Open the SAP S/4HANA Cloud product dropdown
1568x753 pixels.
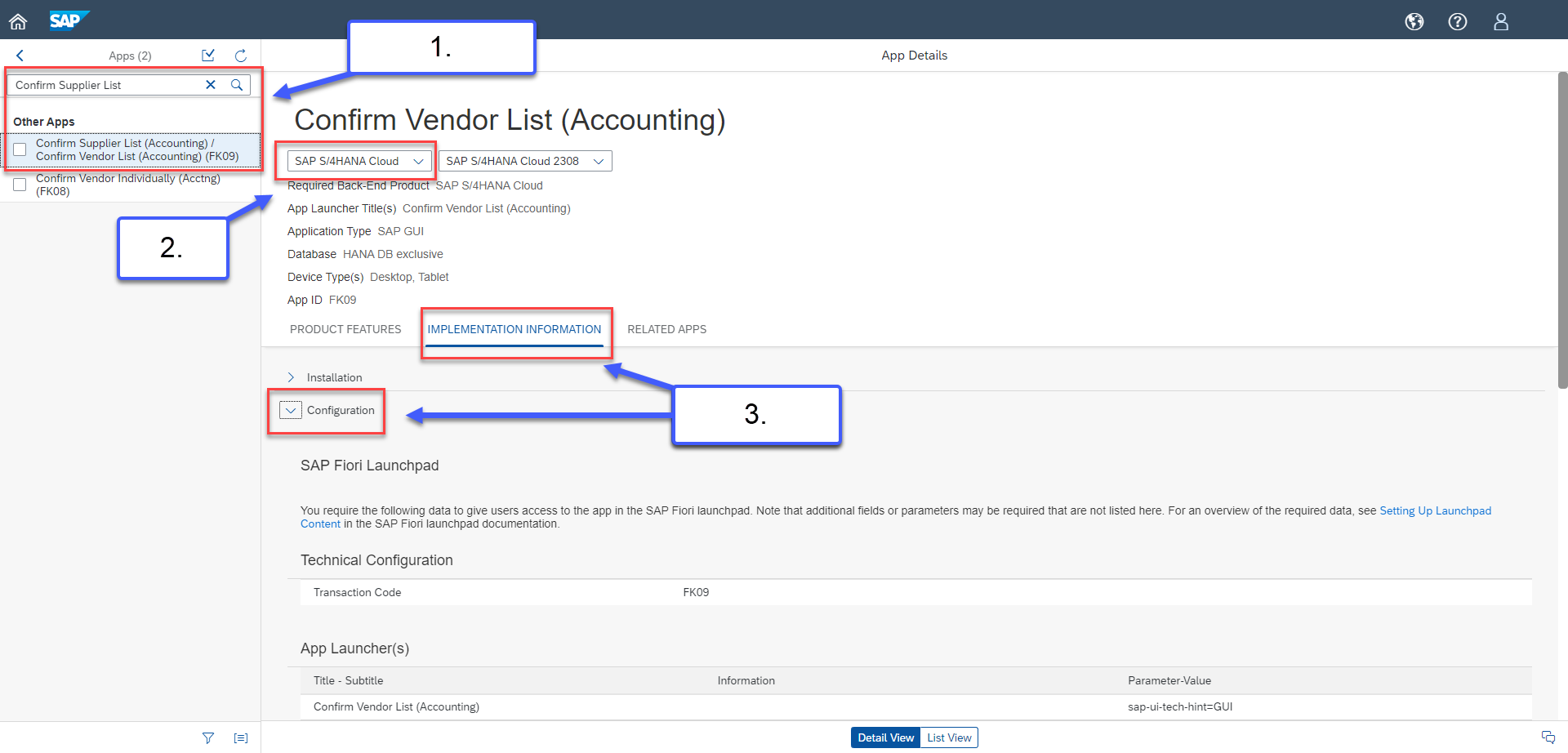click(x=359, y=161)
